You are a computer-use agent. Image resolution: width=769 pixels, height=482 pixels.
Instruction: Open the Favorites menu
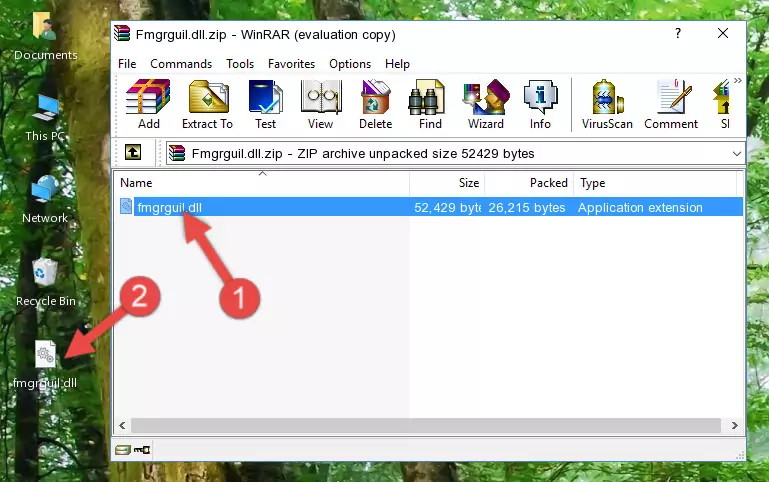click(291, 64)
